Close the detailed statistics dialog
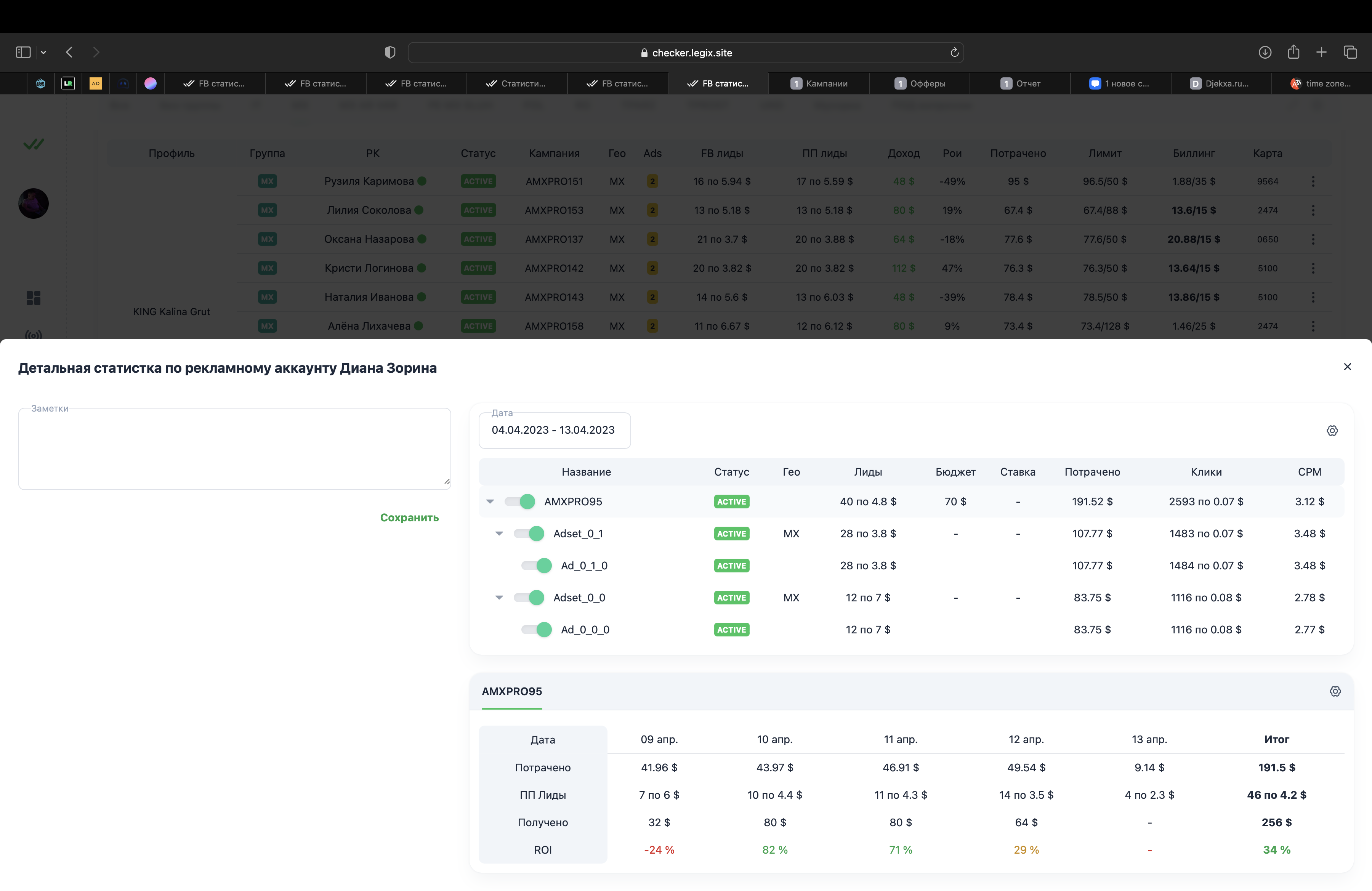The image size is (1372, 891). coord(1347,367)
